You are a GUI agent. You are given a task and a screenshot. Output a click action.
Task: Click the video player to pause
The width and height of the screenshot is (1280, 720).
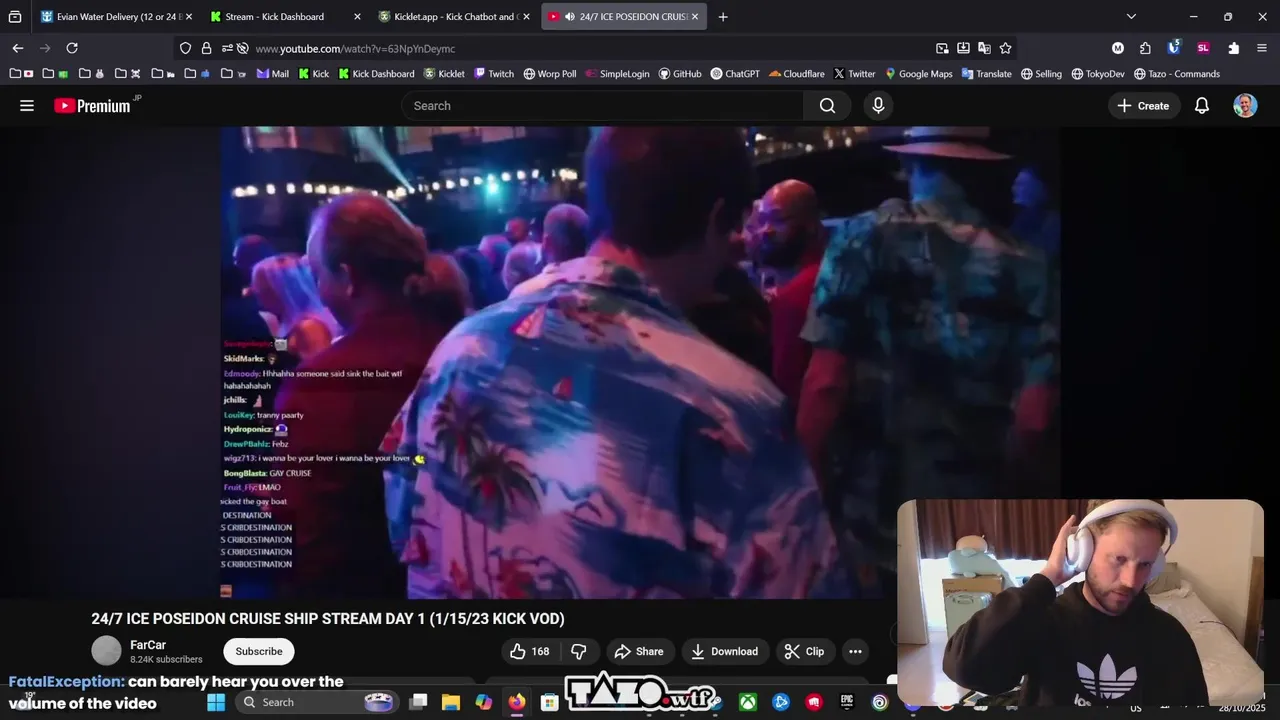640,362
